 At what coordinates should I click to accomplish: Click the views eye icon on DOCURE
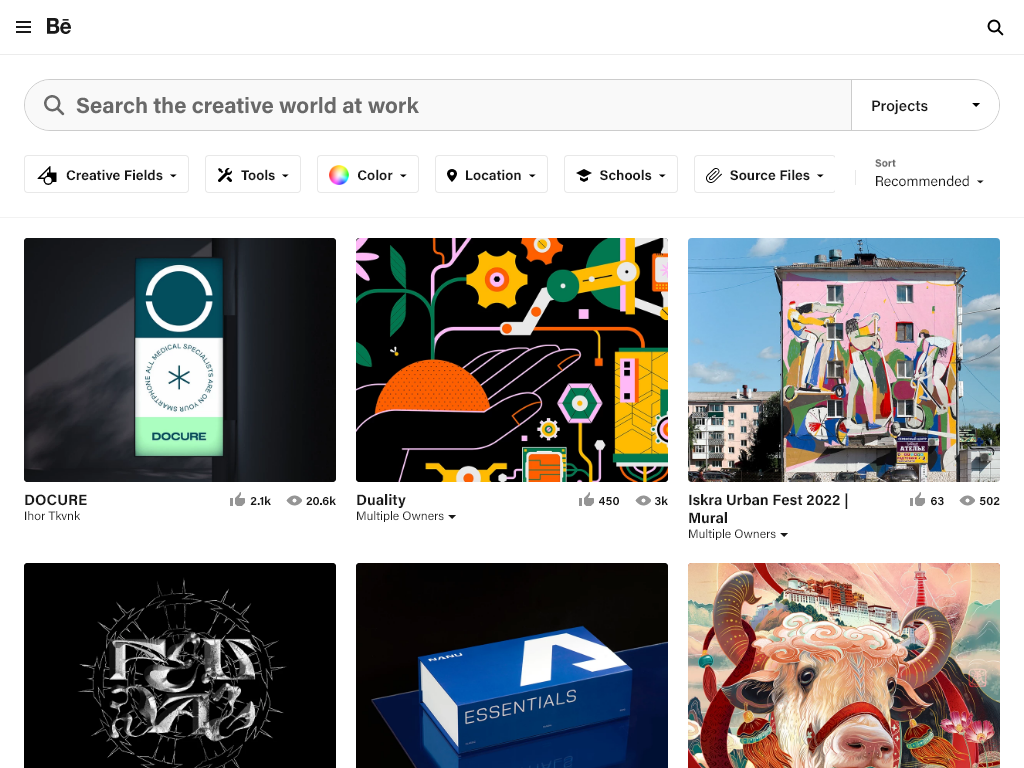pyautogui.click(x=295, y=500)
